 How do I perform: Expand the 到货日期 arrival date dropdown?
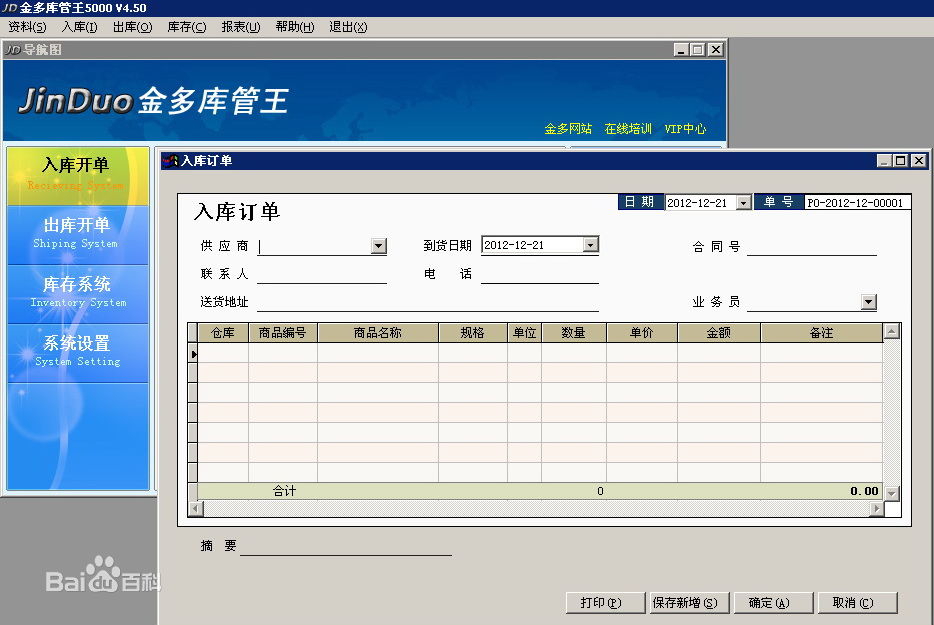point(590,245)
